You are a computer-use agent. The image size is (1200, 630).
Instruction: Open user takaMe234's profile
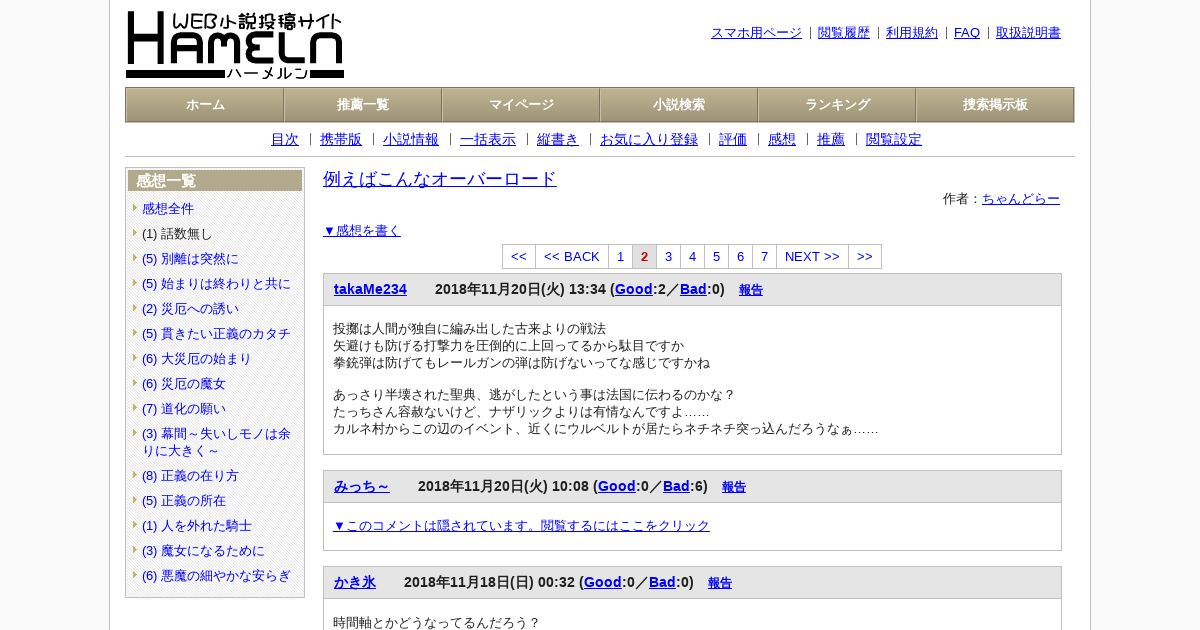click(x=370, y=290)
